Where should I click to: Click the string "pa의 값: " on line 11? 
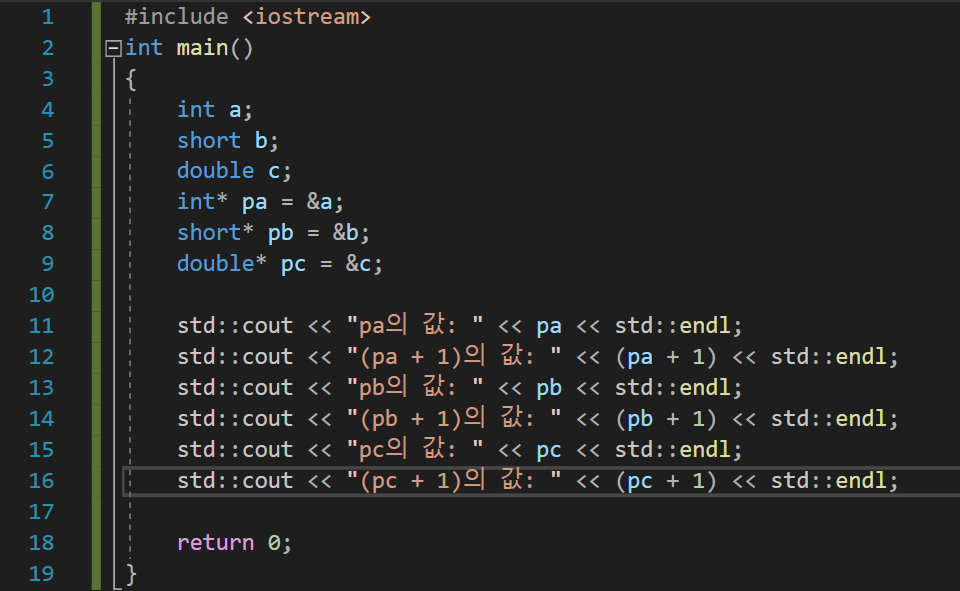(414, 325)
